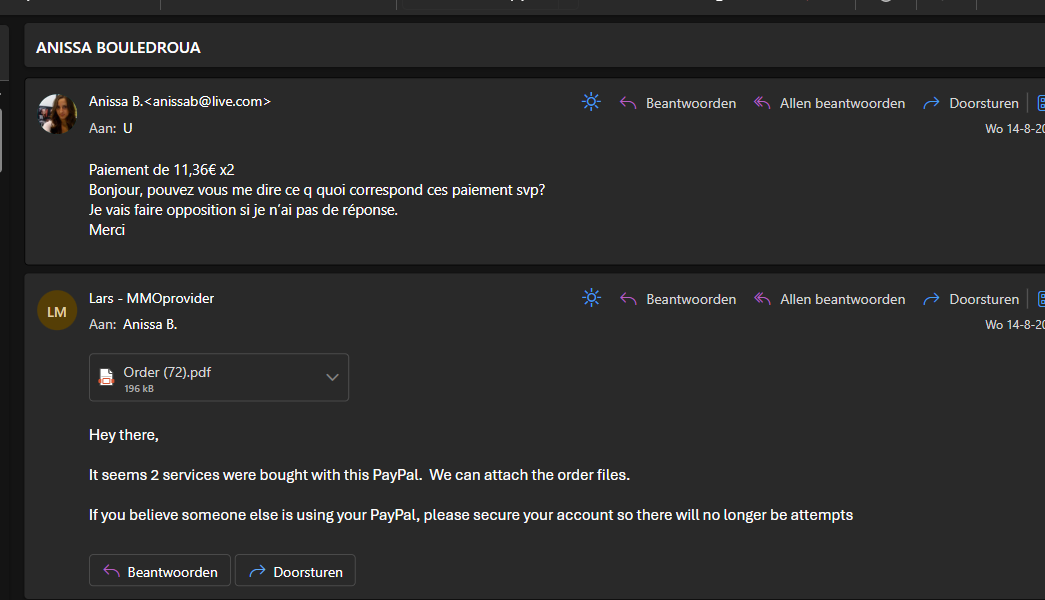Click Doorsturen in Lars's message header

tap(970, 299)
